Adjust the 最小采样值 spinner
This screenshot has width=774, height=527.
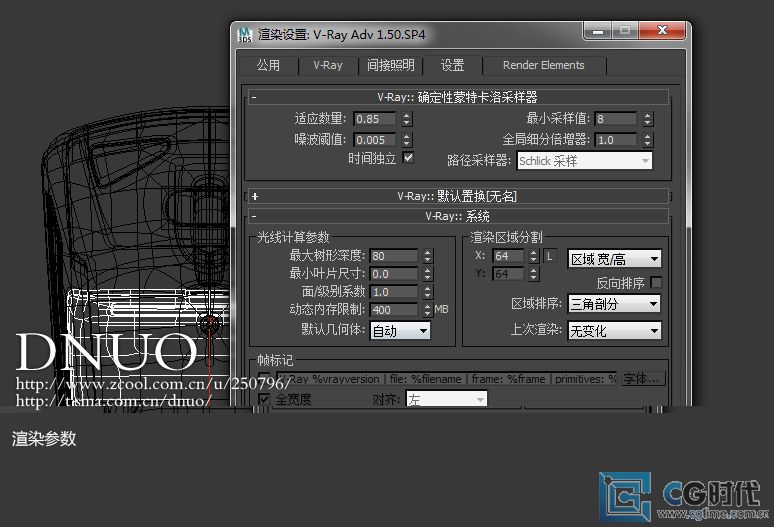point(648,119)
